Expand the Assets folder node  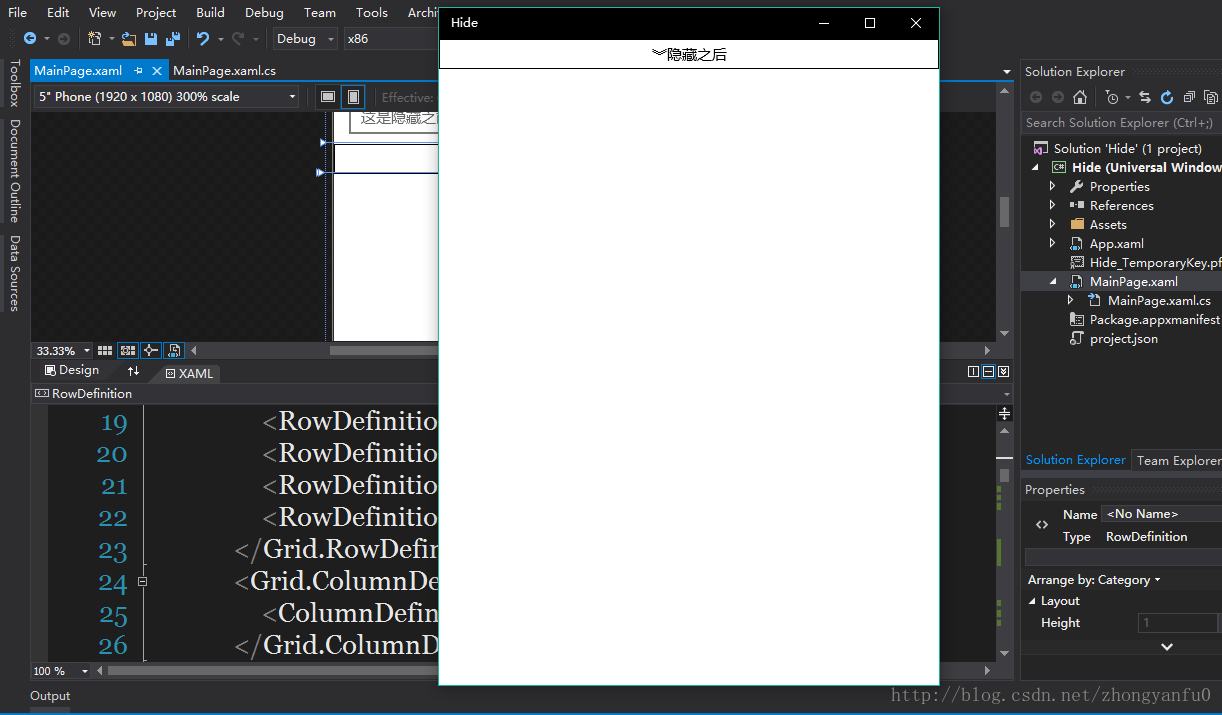(x=1052, y=225)
